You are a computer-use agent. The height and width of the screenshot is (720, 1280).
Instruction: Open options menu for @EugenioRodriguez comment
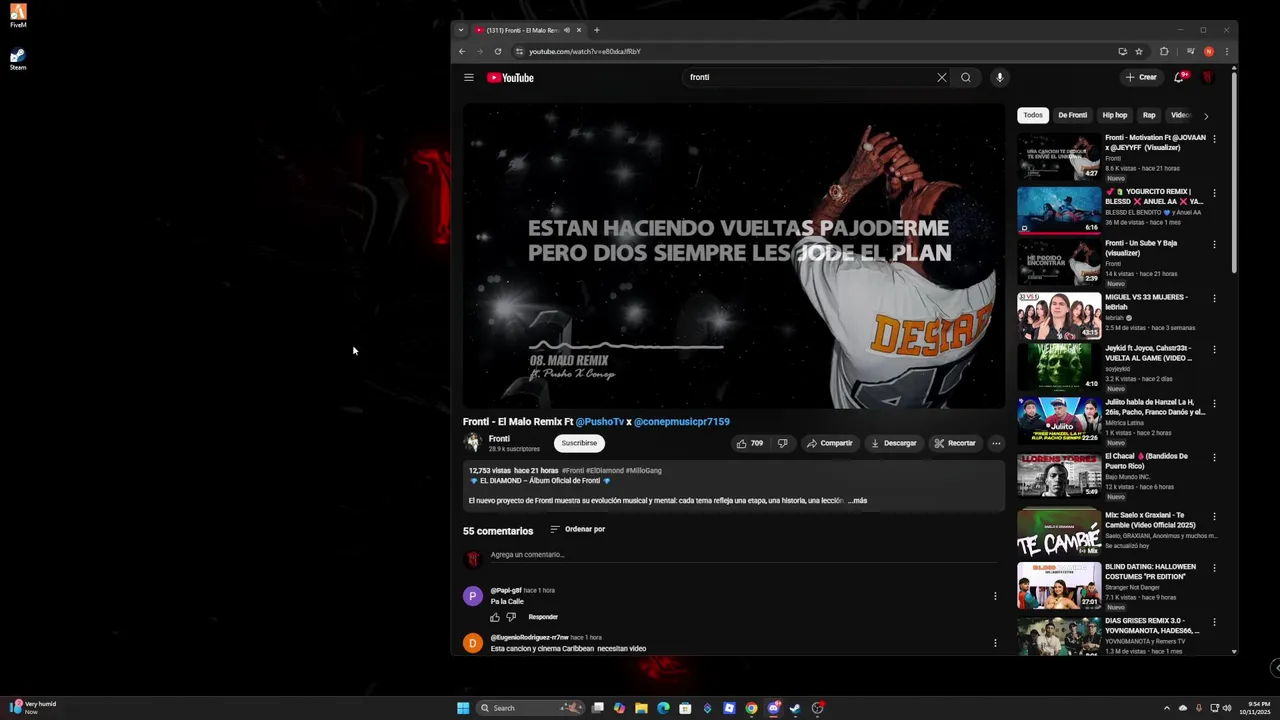(994, 643)
